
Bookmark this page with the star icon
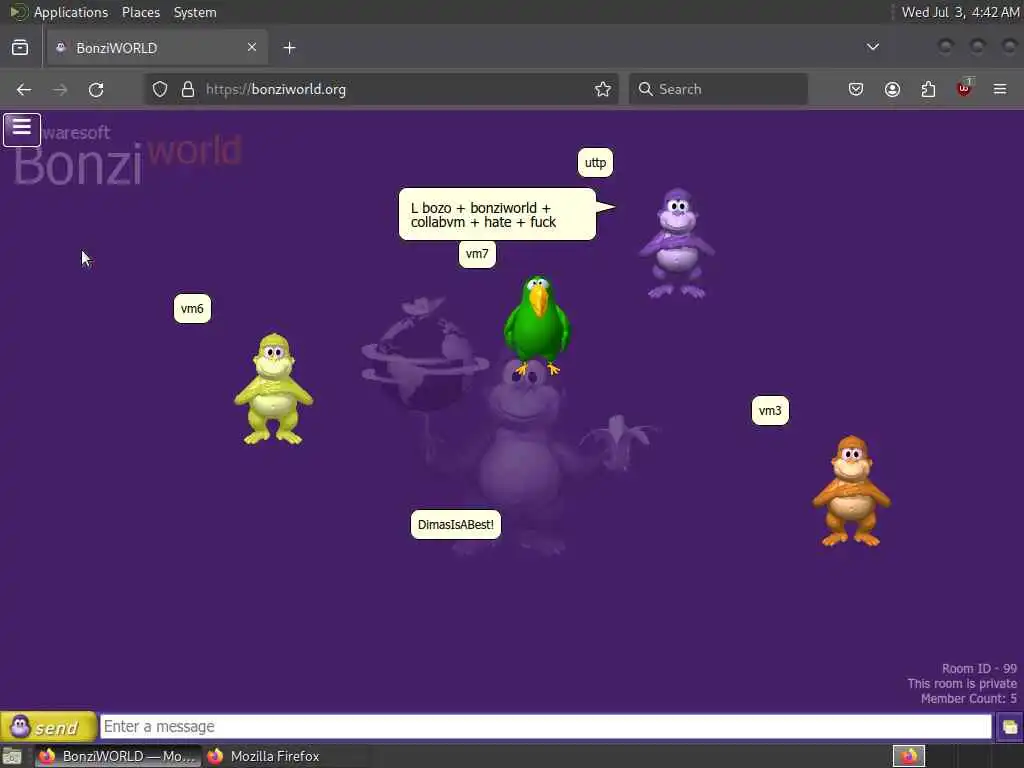603,89
